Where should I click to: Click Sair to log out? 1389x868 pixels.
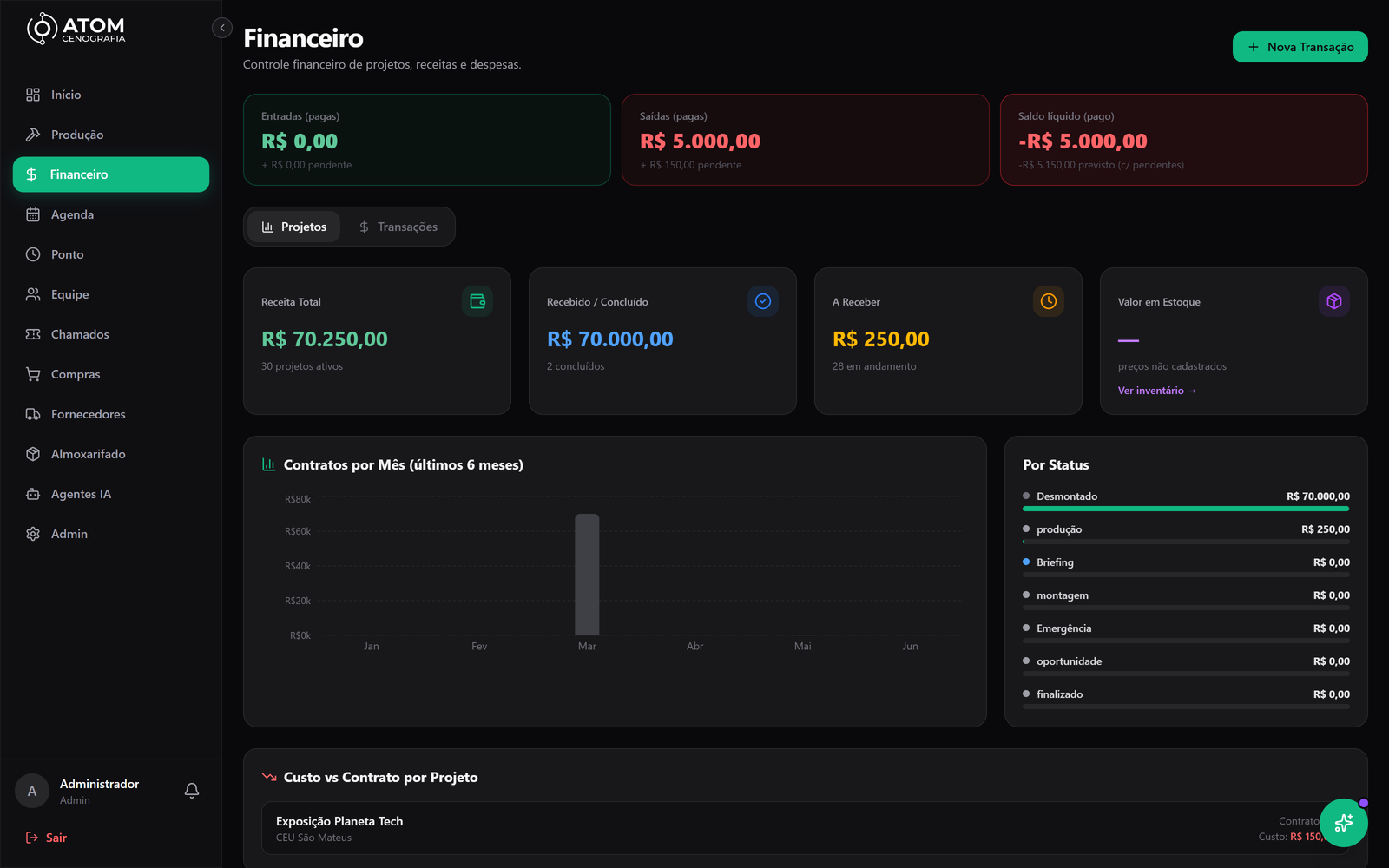[x=47, y=838]
